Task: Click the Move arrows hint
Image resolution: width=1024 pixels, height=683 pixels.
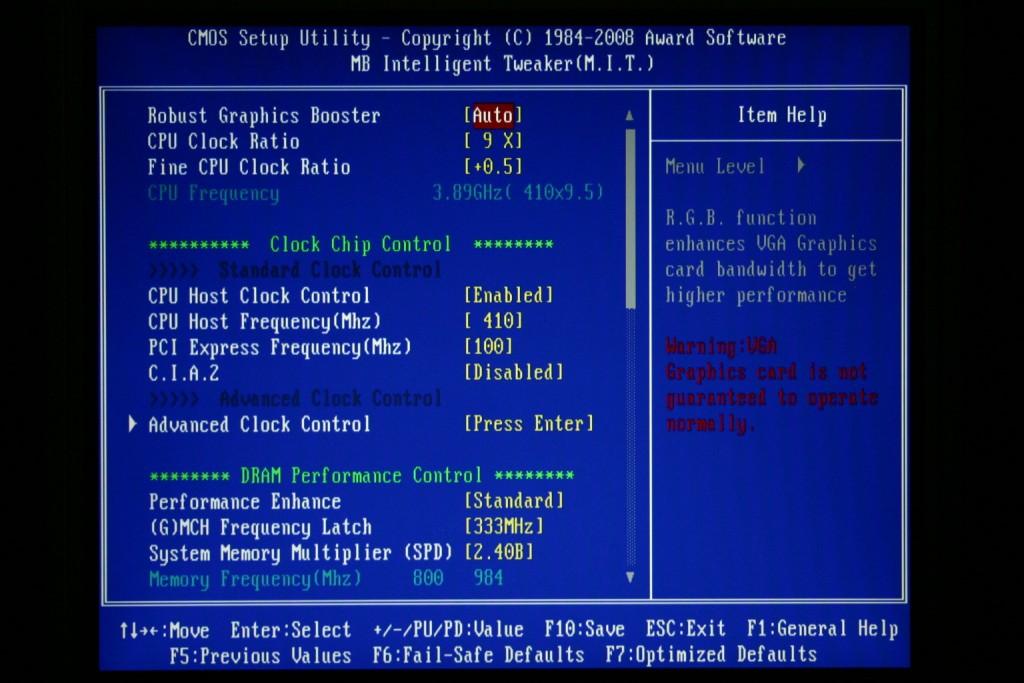Action: (x=165, y=630)
